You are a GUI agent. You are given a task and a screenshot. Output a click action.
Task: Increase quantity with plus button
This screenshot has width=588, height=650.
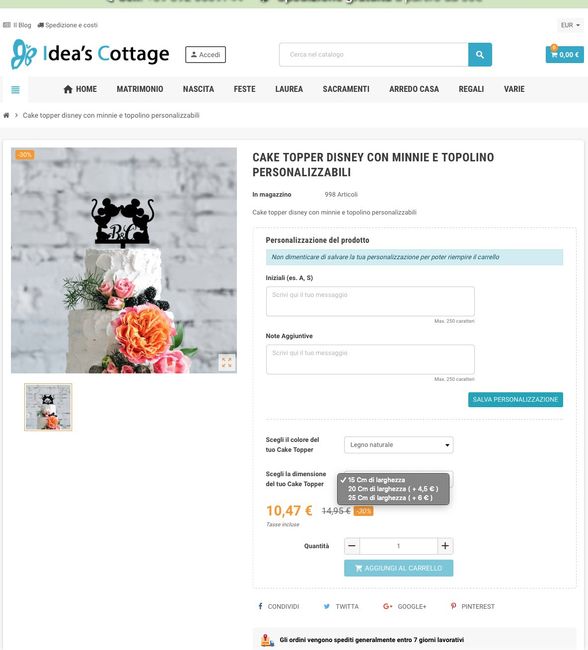[x=445, y=546]
